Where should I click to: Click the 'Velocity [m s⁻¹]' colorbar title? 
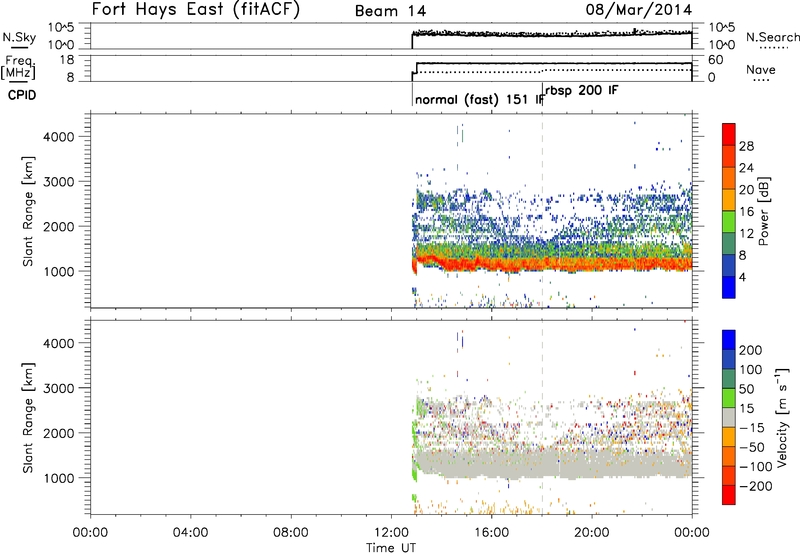(x=781, y=418)
